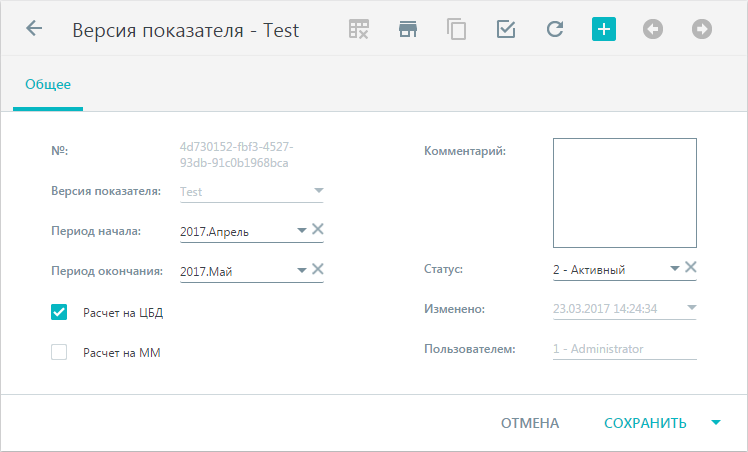Uncheck Расчет на ЦБД checkbox
The image size is (748, 452).
pos(59,312)
